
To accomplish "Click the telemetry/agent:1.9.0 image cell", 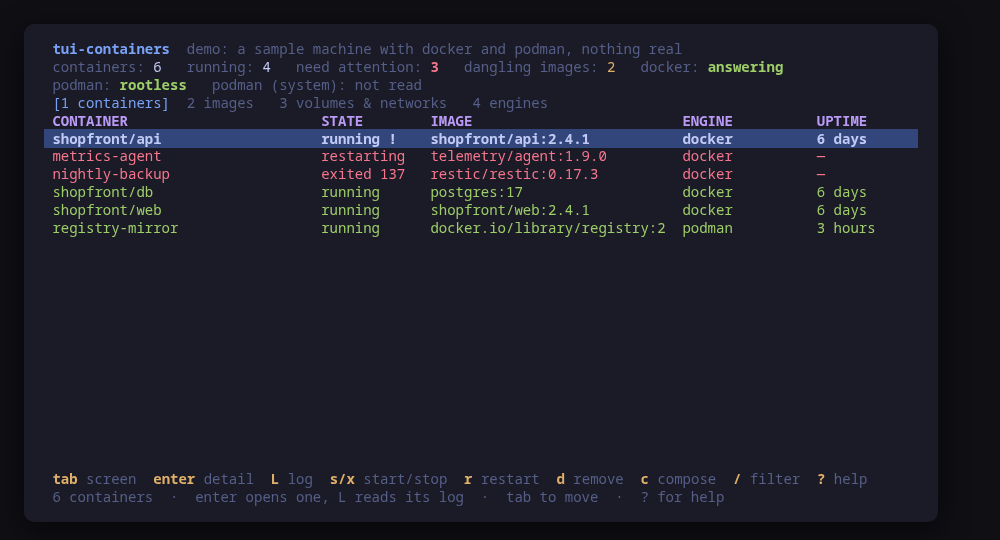I will (x=518, y=157).
